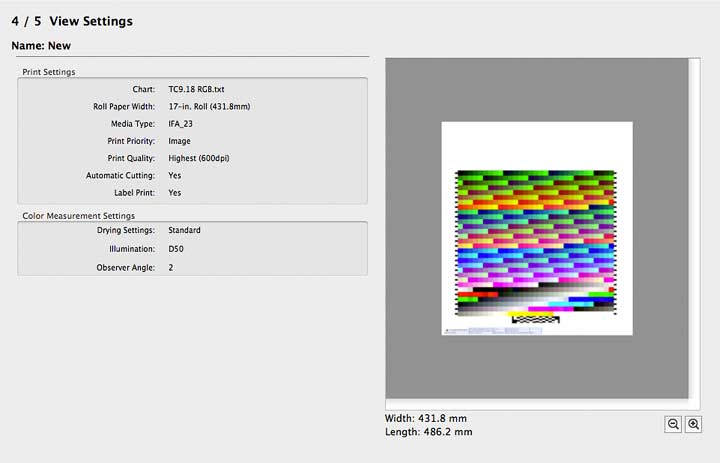Select the Automatic Cutting: label

pos(120,175)
